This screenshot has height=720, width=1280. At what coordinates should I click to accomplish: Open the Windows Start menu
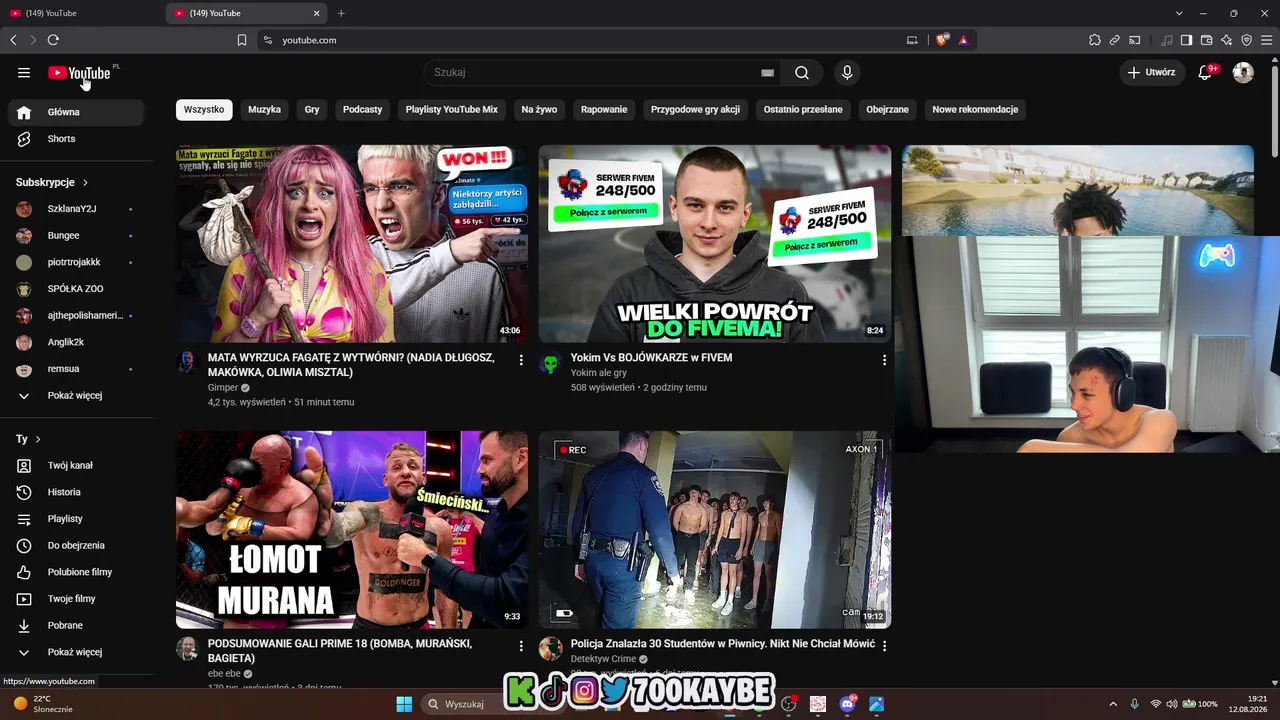404,704
